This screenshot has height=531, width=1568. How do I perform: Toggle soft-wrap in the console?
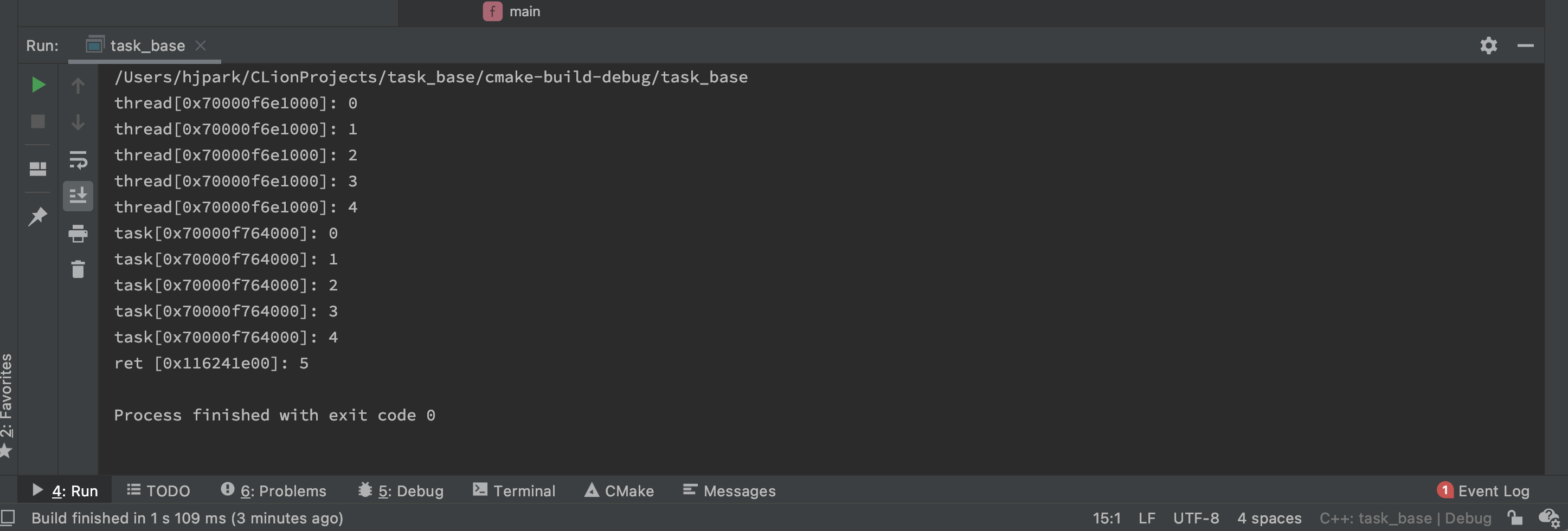(78, 159)
